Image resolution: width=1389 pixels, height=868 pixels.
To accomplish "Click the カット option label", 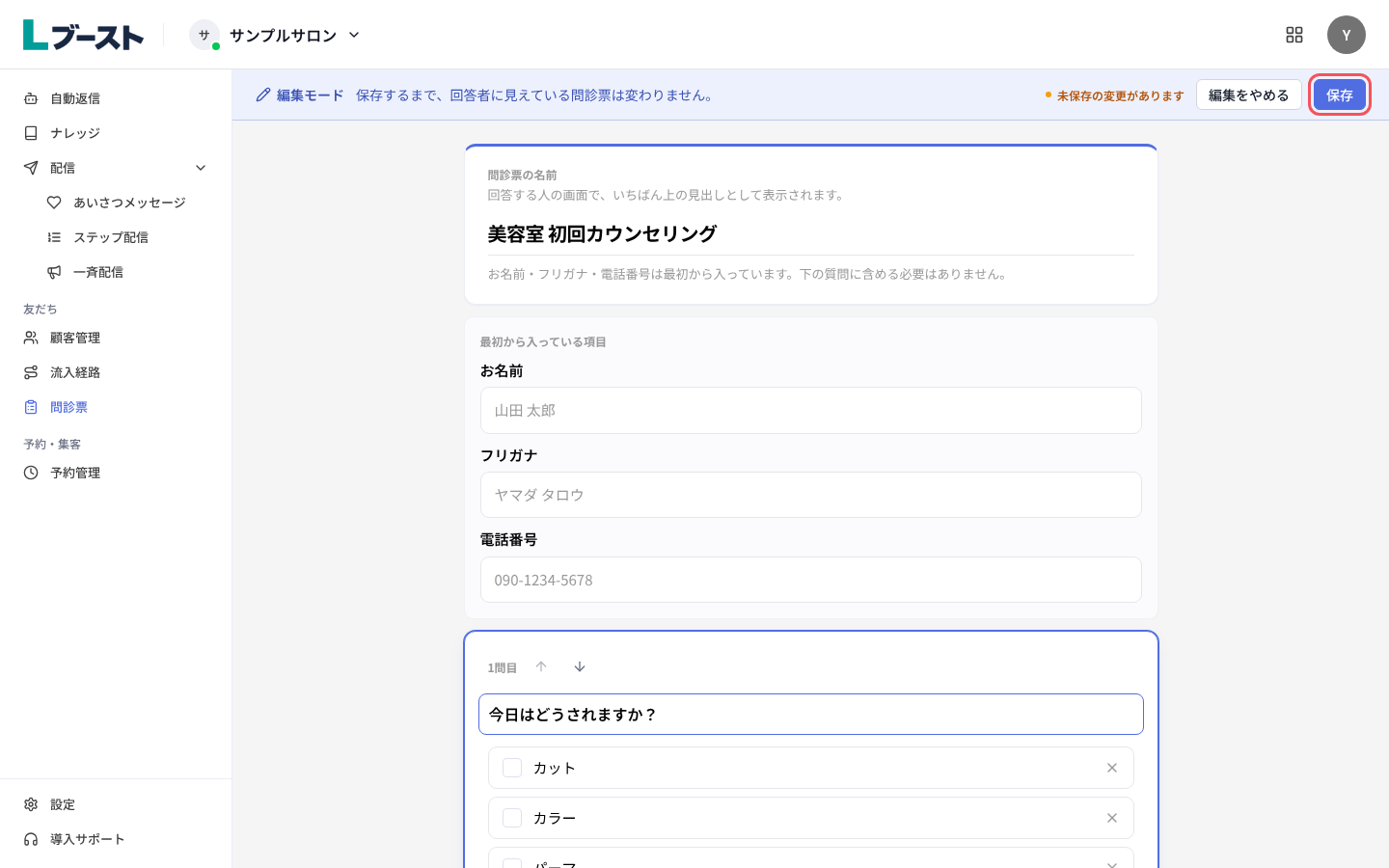I will click(x=555, y=768).
